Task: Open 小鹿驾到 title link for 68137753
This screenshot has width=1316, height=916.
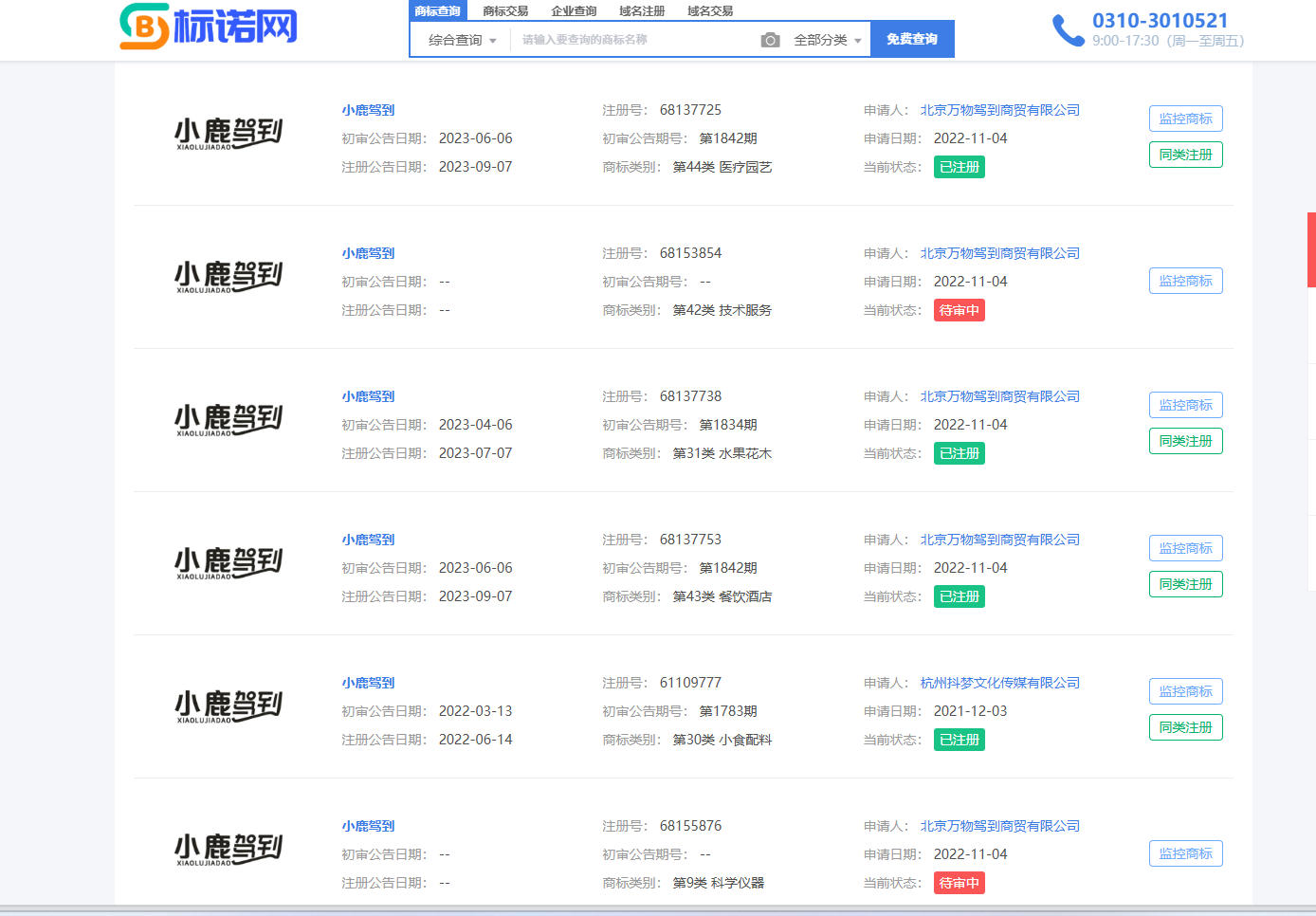Action: [x=368, y=540]
